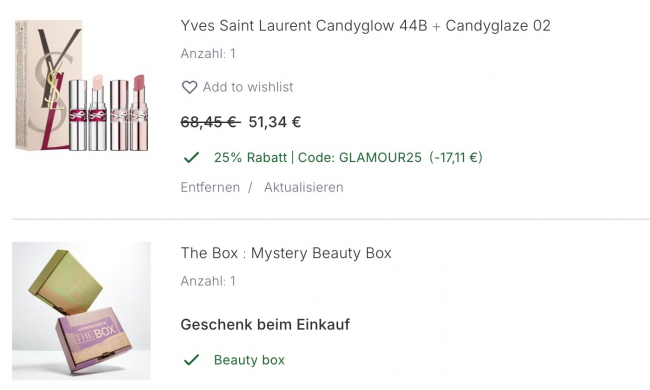Click the crossed-out 68,45 € price
Viewport: 650px width, 390px height.
pos(211,122)
